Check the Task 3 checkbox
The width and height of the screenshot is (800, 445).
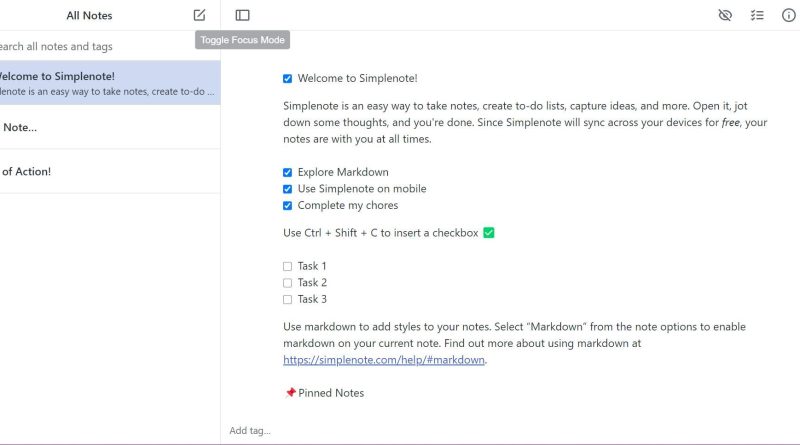[288, 300]
